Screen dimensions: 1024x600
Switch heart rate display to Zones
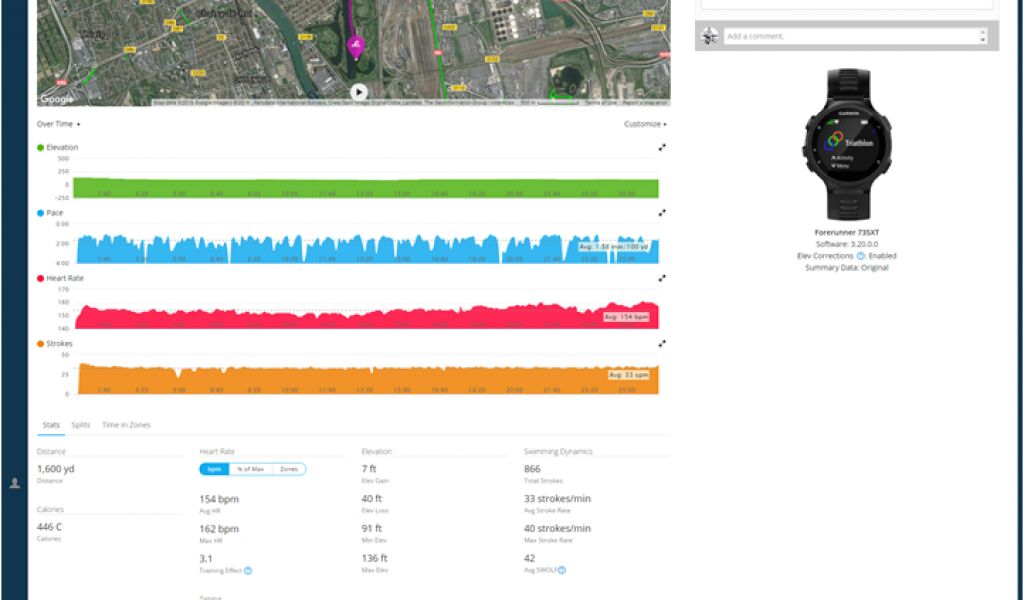287,469
